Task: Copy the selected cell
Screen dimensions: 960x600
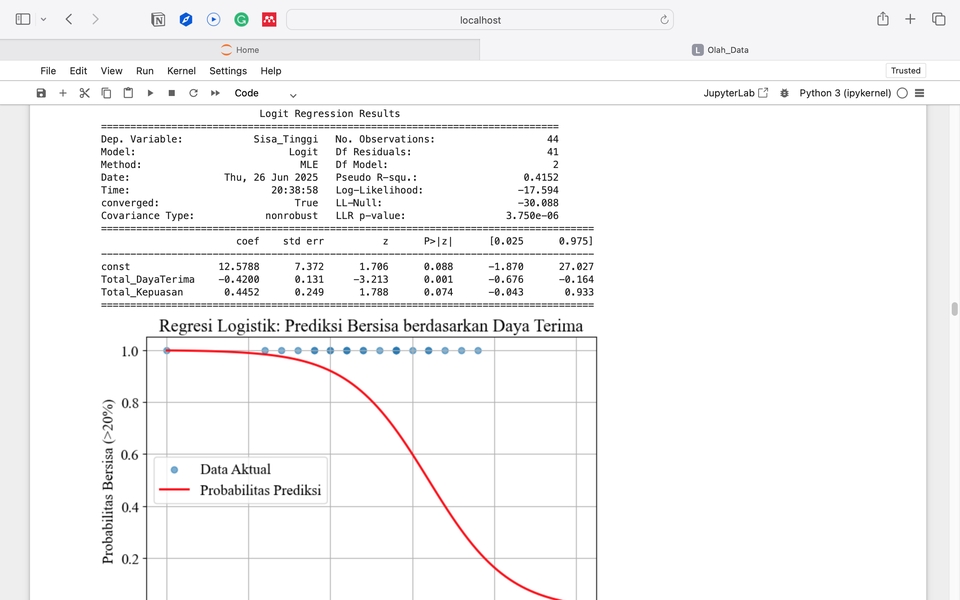Action: pyautogui.click(x=106, y=93)
